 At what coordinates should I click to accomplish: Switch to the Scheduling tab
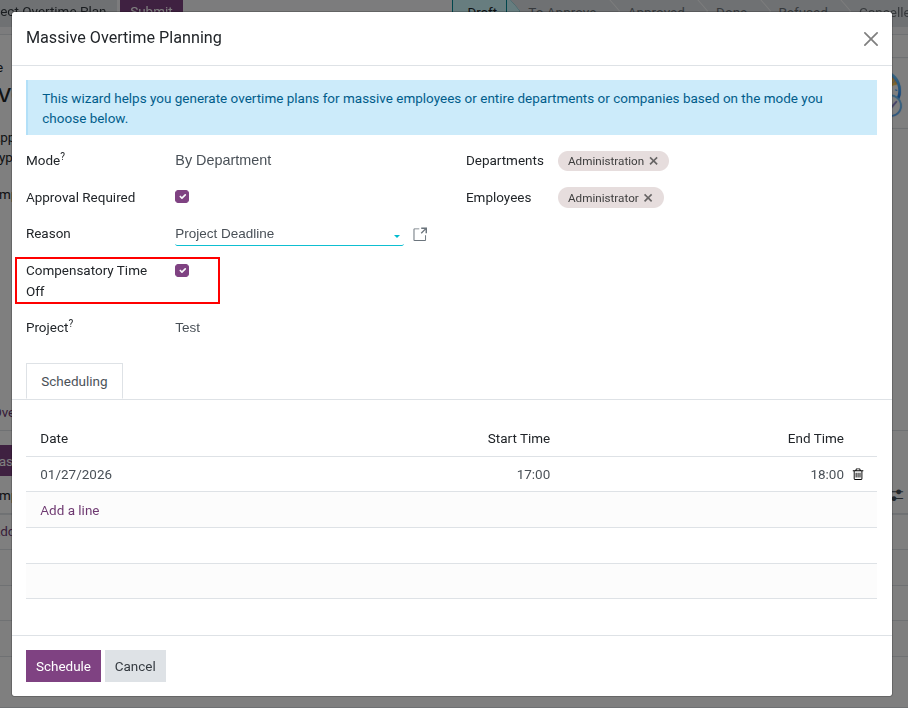(x=74, y=381)
